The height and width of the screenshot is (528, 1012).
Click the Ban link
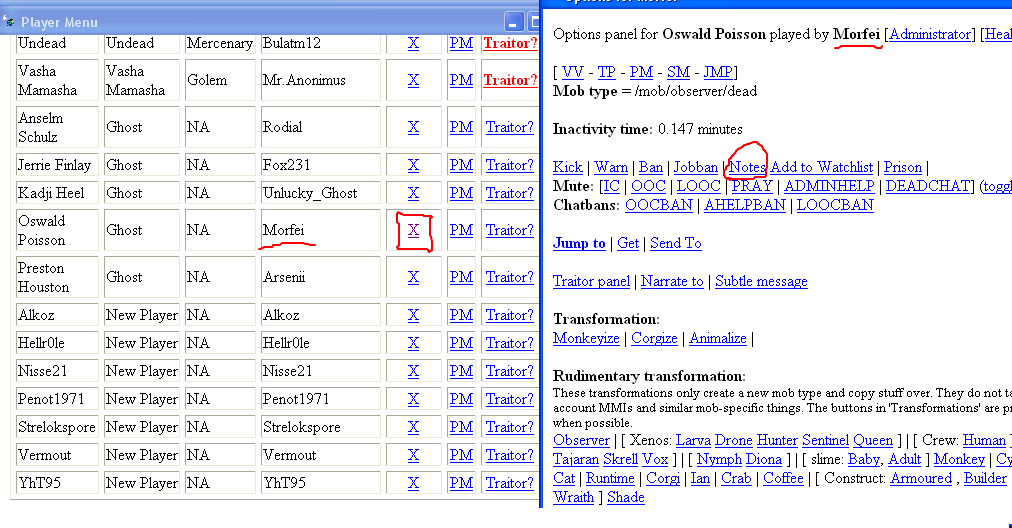[651, 167]
